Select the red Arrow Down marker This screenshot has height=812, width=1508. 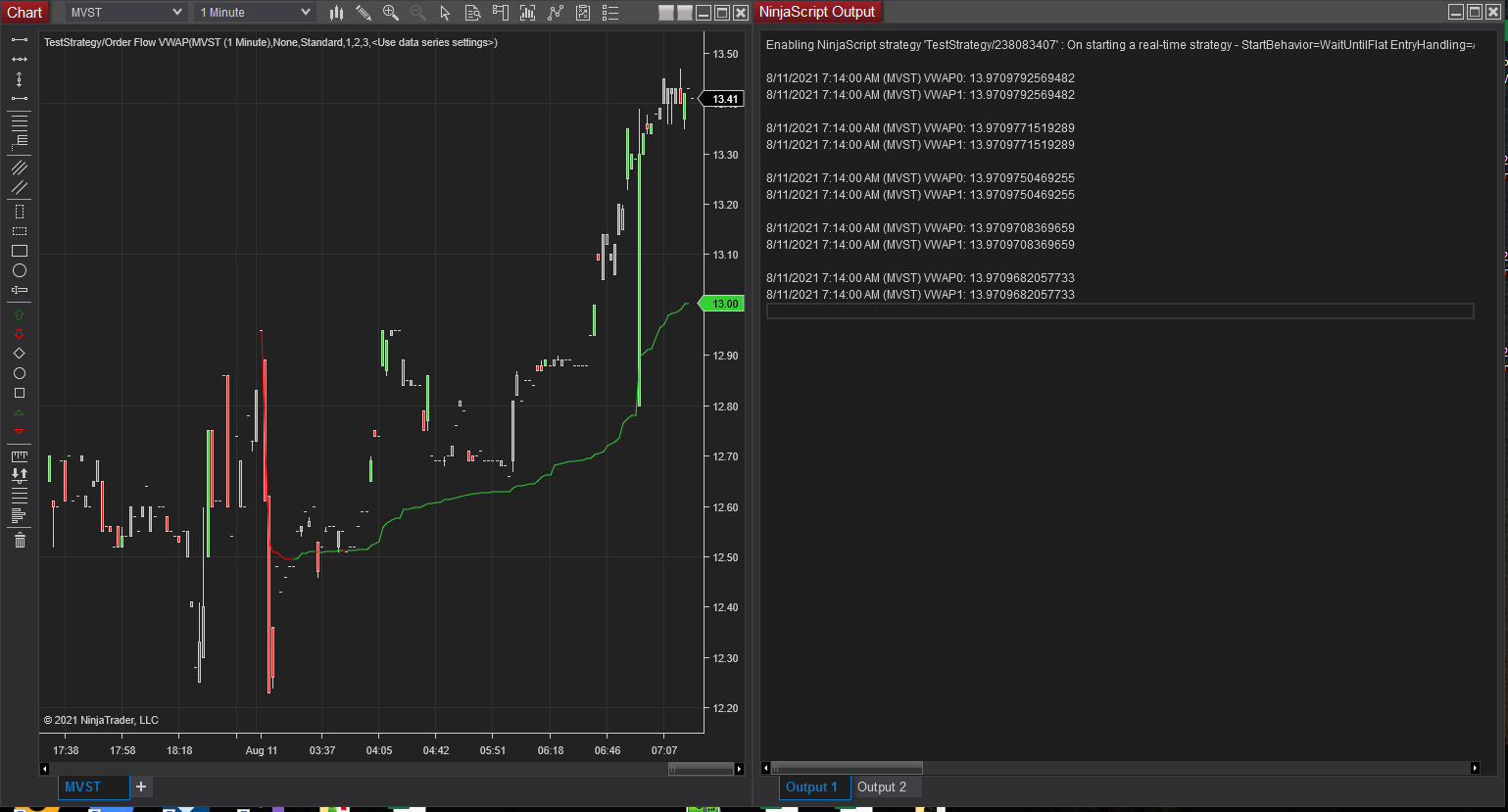coord(20,334)
